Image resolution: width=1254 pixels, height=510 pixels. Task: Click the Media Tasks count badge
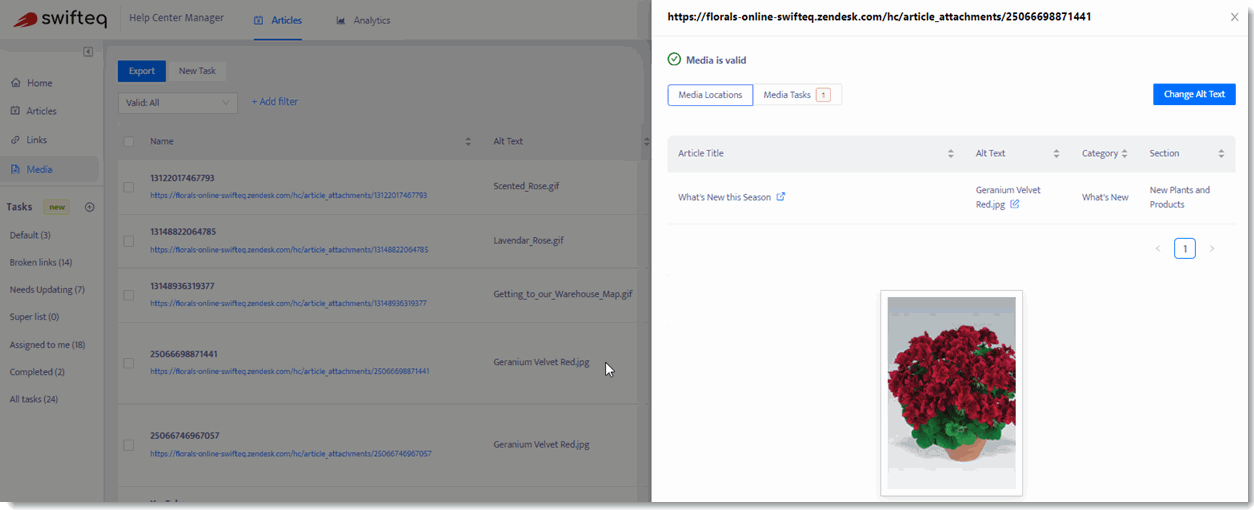click(x=823, y=95)
